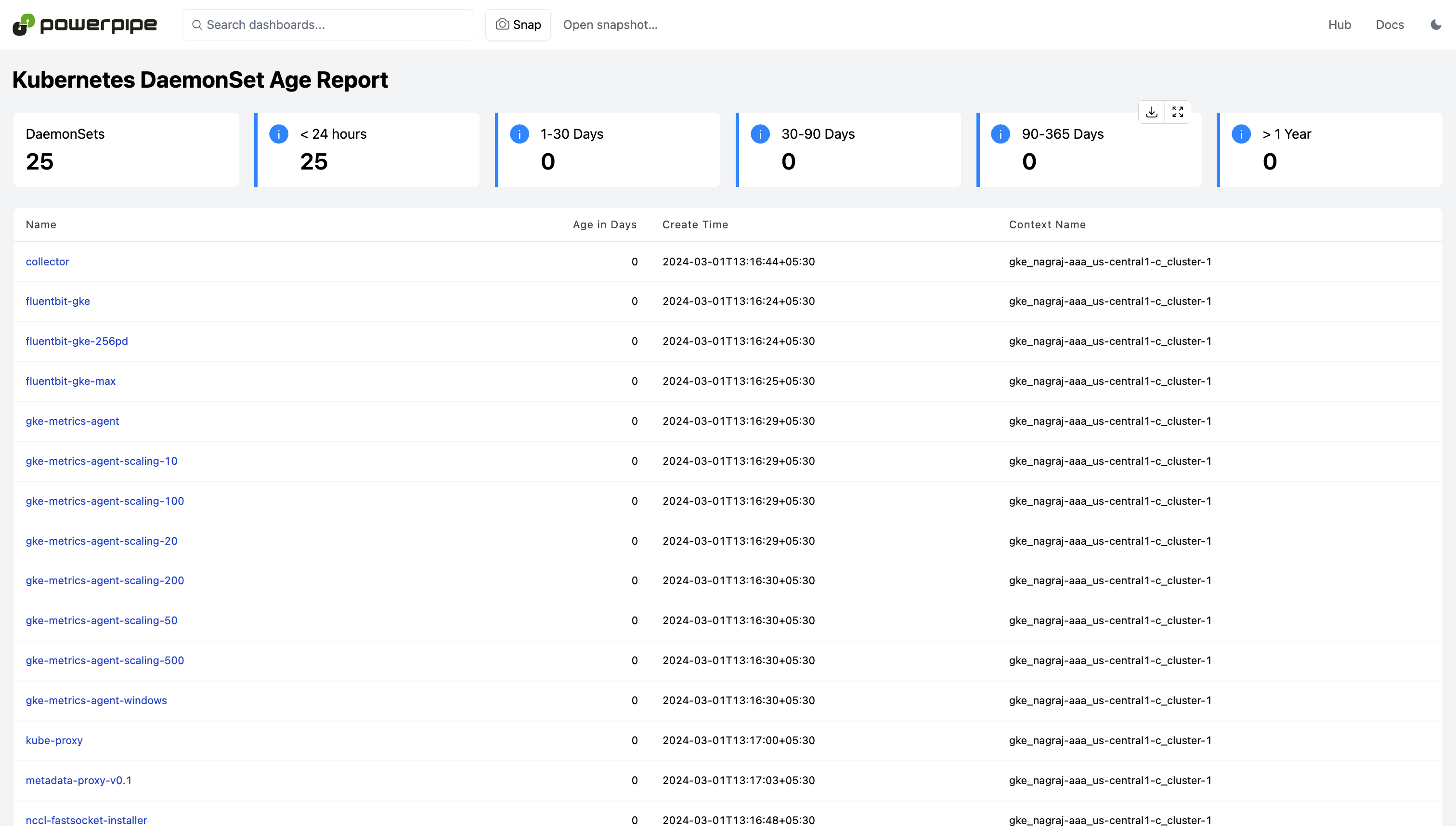Click Open snapshot... link
The image size is (1456, 826).
(x=610, y=25)
